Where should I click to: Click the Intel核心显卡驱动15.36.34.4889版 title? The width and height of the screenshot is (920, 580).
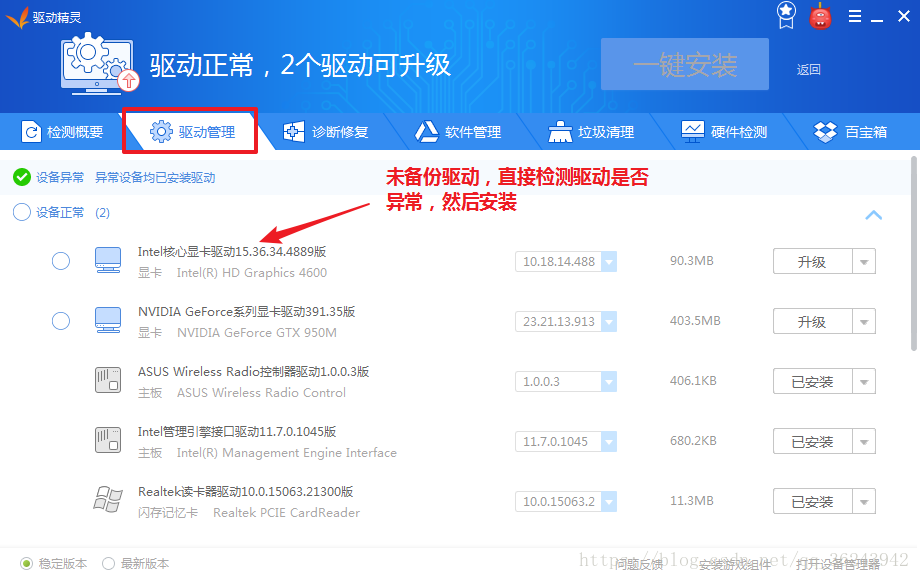pyautogui.click(x=232, y=252)
